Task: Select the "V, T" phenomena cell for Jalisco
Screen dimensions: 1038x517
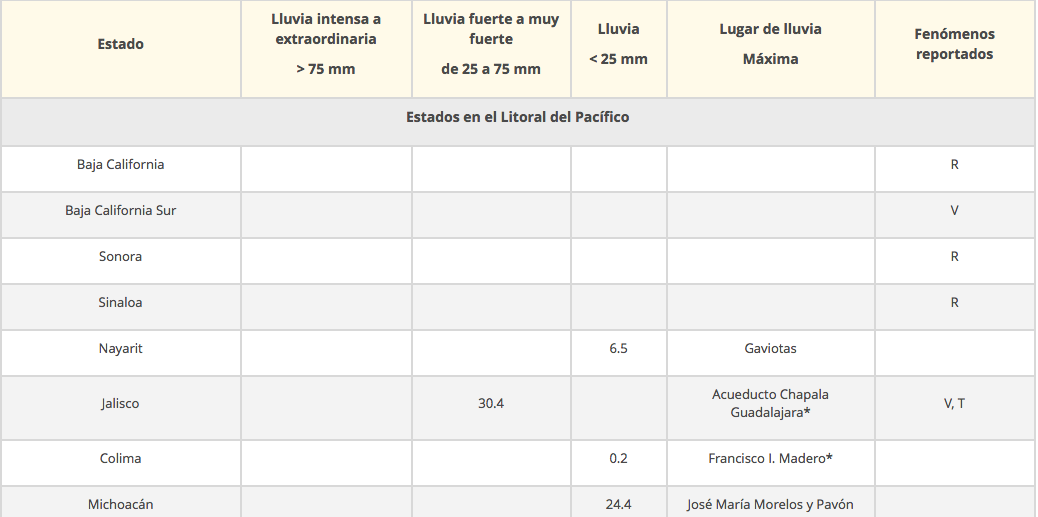Action: pos(954,403)
